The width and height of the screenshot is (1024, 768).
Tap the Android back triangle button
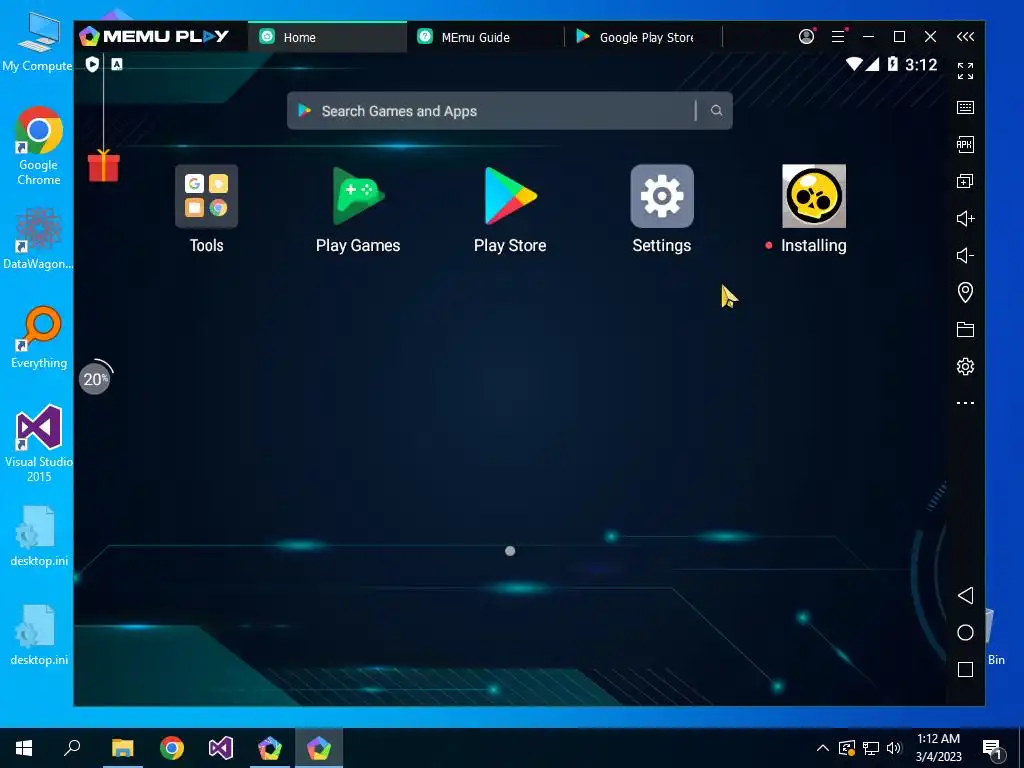point(965,596)
